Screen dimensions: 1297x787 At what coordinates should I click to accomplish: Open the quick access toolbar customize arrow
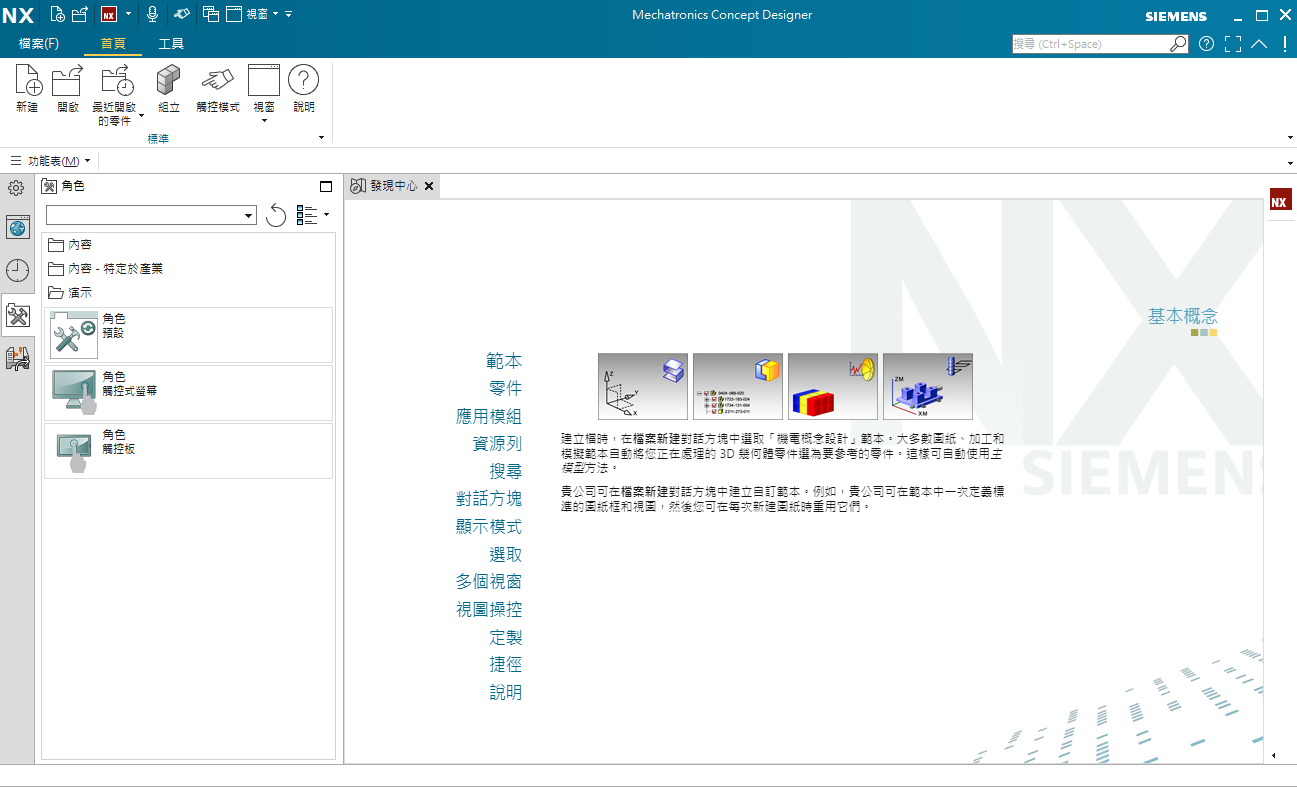288,14
